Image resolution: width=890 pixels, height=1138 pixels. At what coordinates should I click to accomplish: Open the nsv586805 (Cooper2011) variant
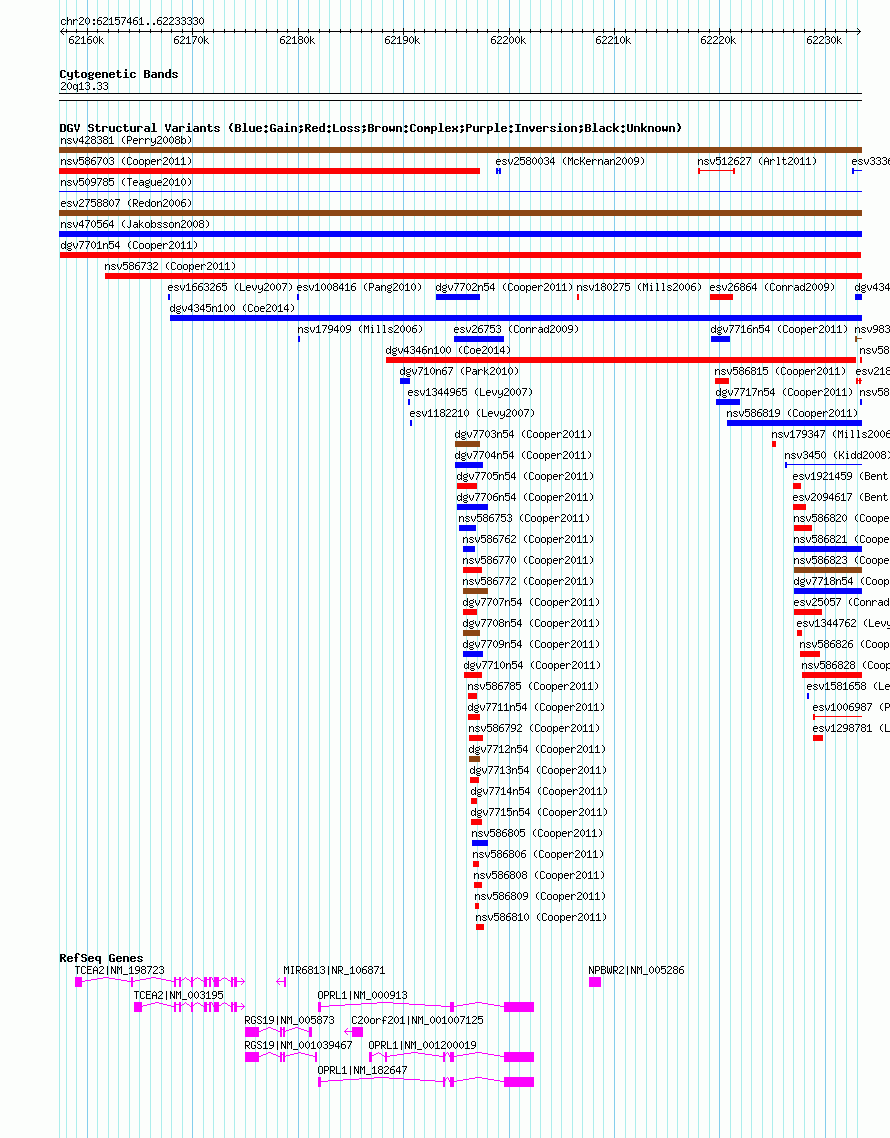point(538,835)
